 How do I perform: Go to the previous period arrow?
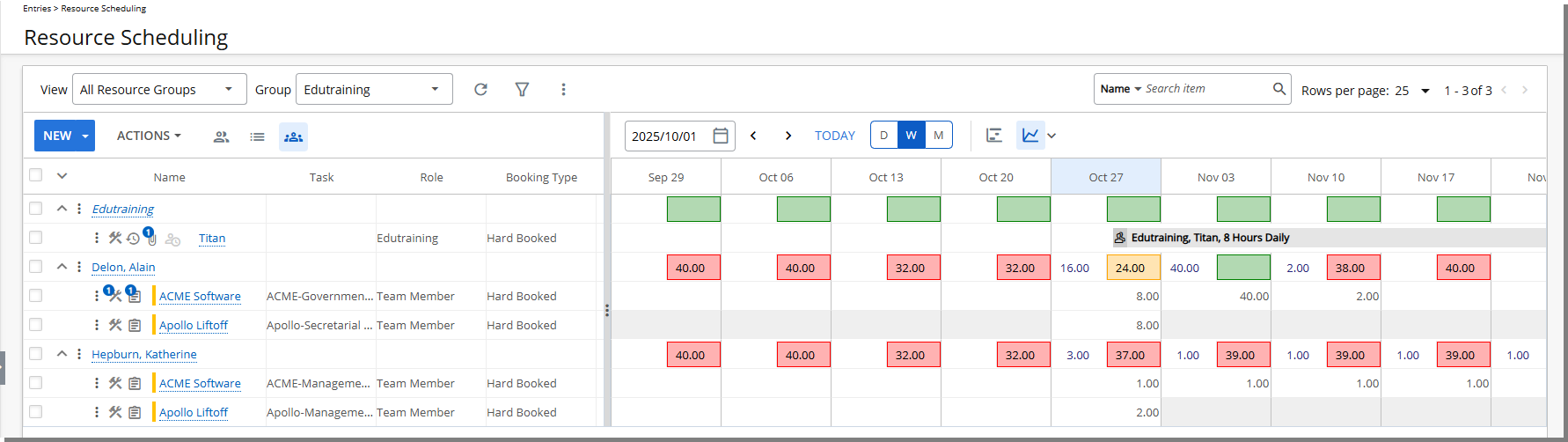click(x=753, y=136)
